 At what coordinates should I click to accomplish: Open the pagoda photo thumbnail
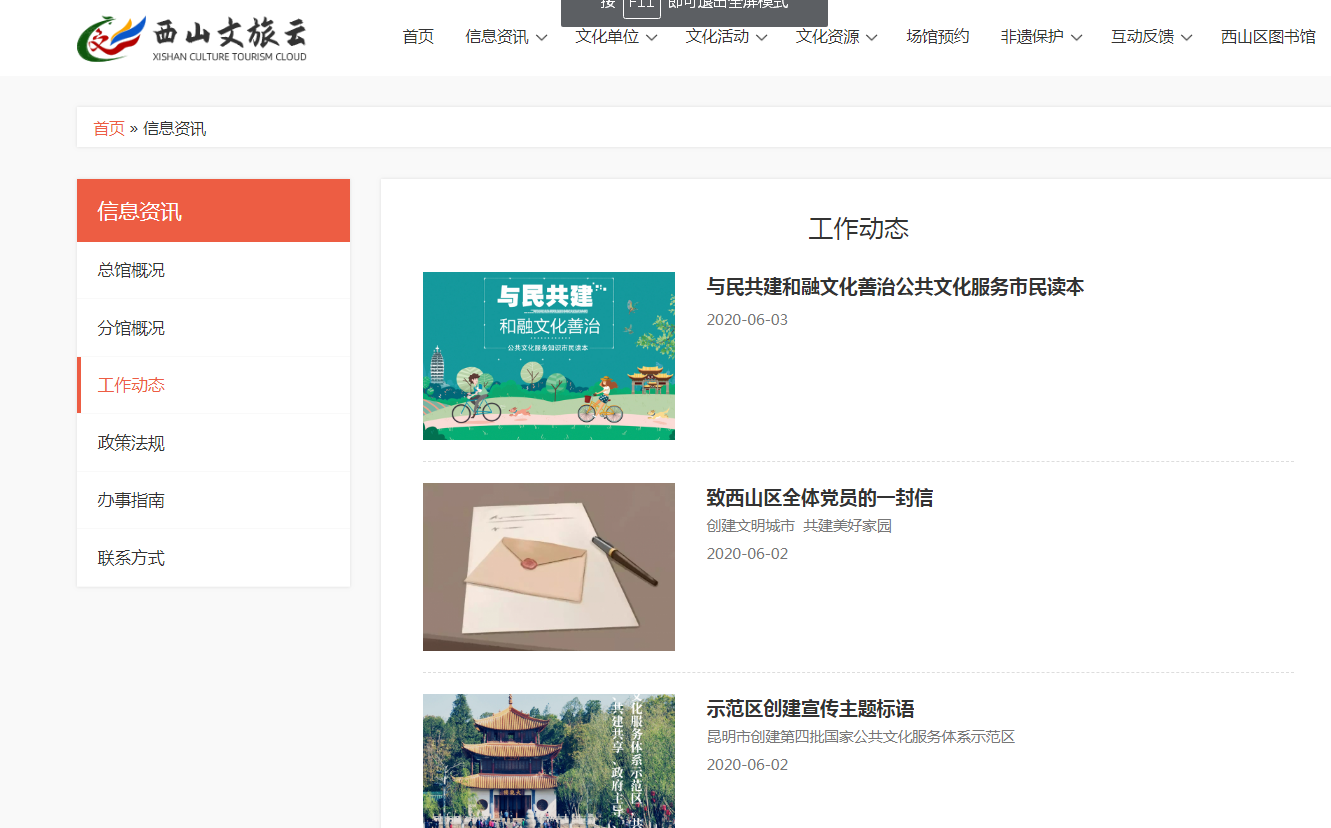point(549,761)
